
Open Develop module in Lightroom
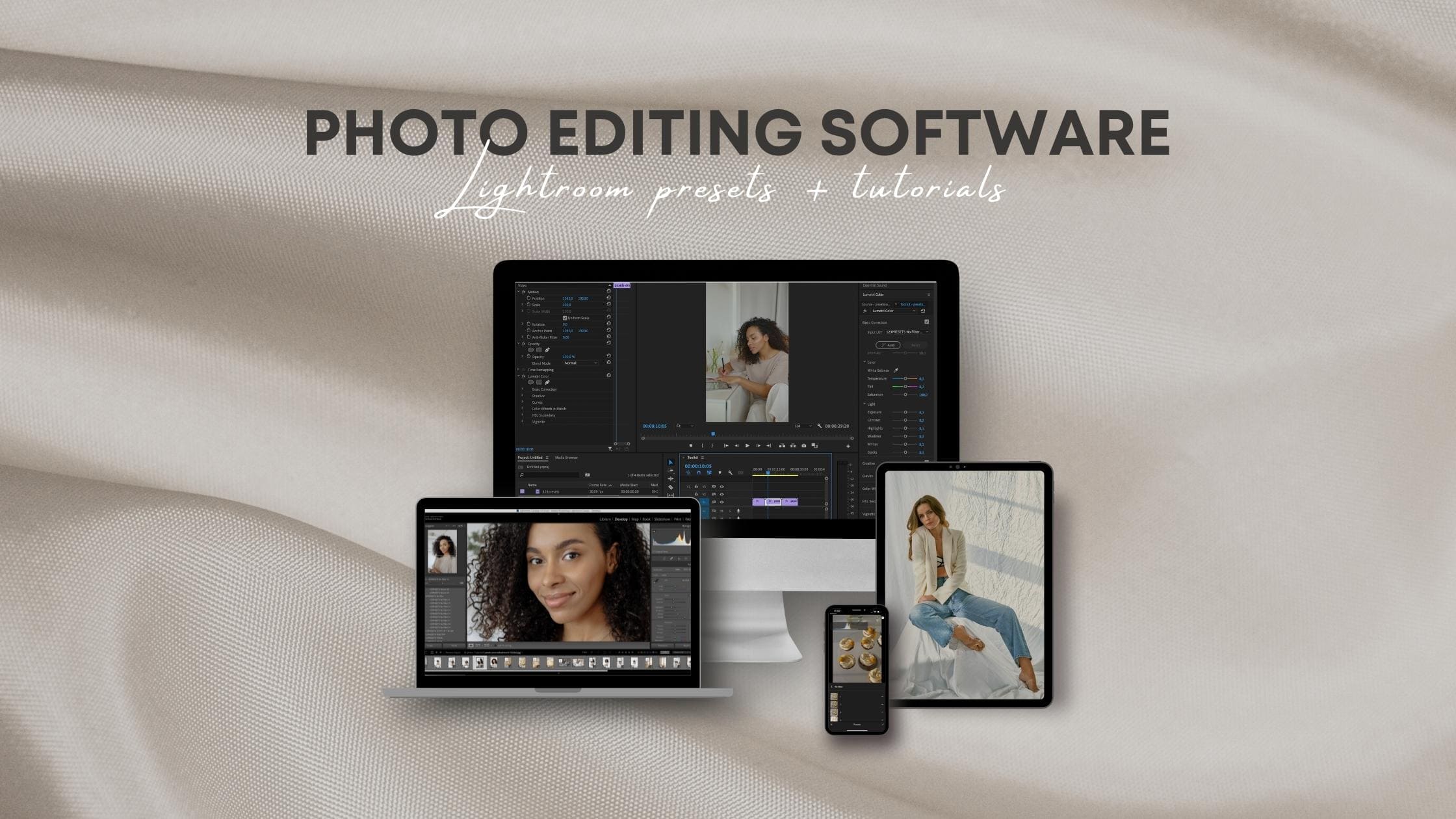click(621, 519)
